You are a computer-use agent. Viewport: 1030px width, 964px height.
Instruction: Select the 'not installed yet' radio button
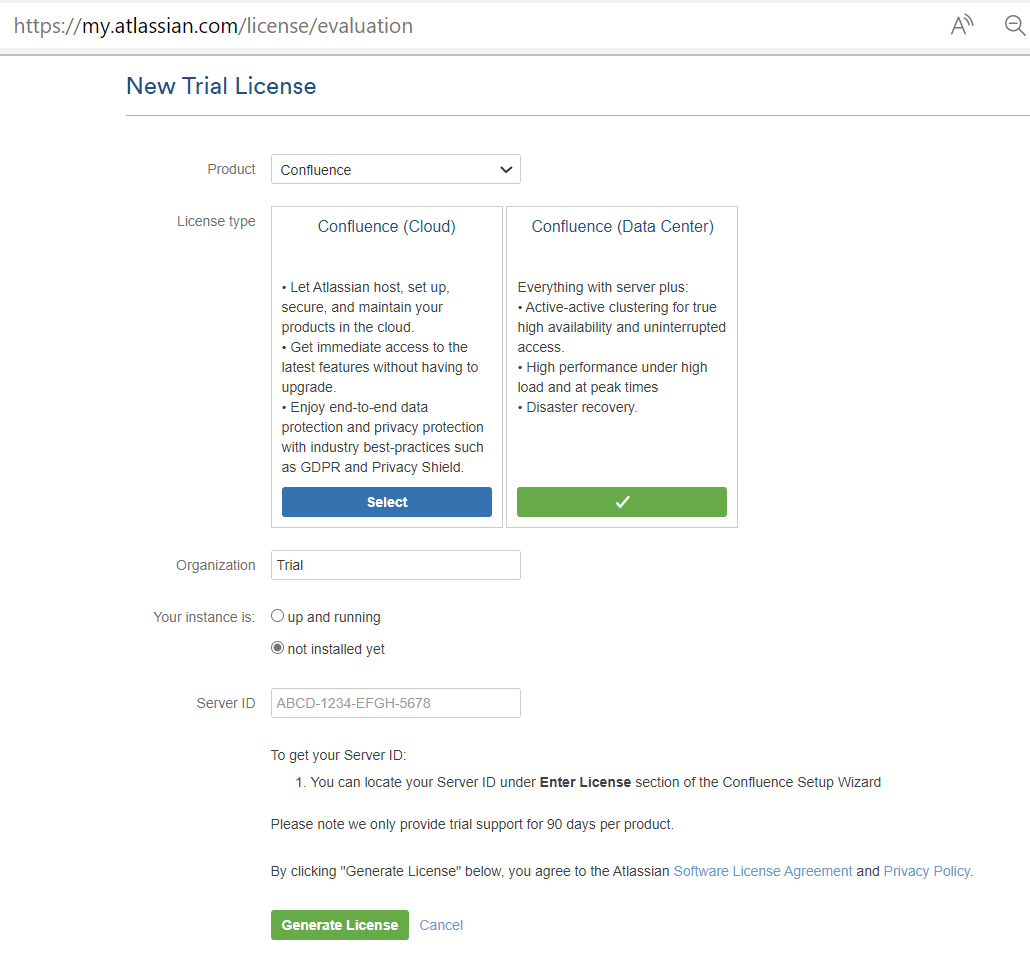pyautogui.click(x=277, y=648)
